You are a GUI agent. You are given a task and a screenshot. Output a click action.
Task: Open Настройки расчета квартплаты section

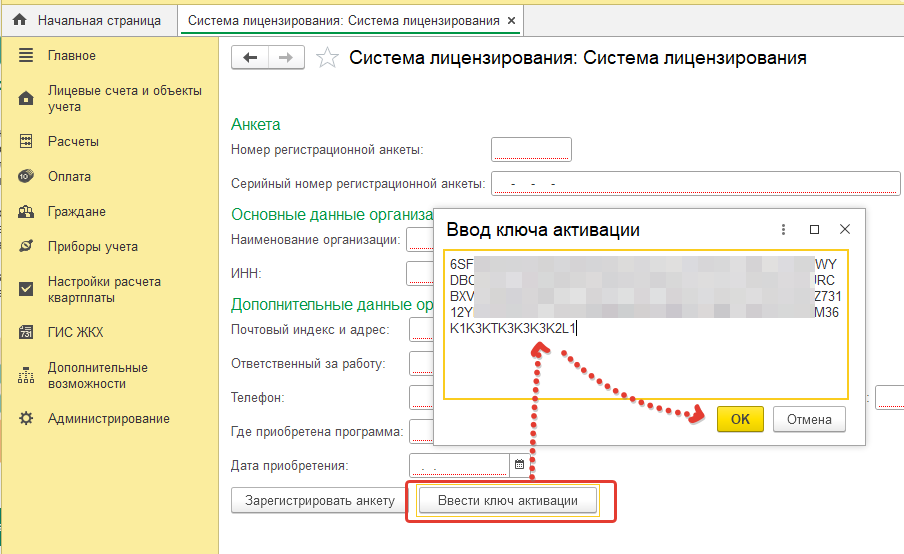coord(104,290)
